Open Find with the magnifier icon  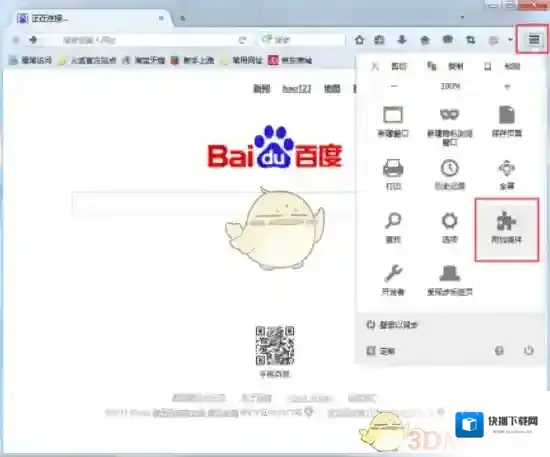coord(393,227)
